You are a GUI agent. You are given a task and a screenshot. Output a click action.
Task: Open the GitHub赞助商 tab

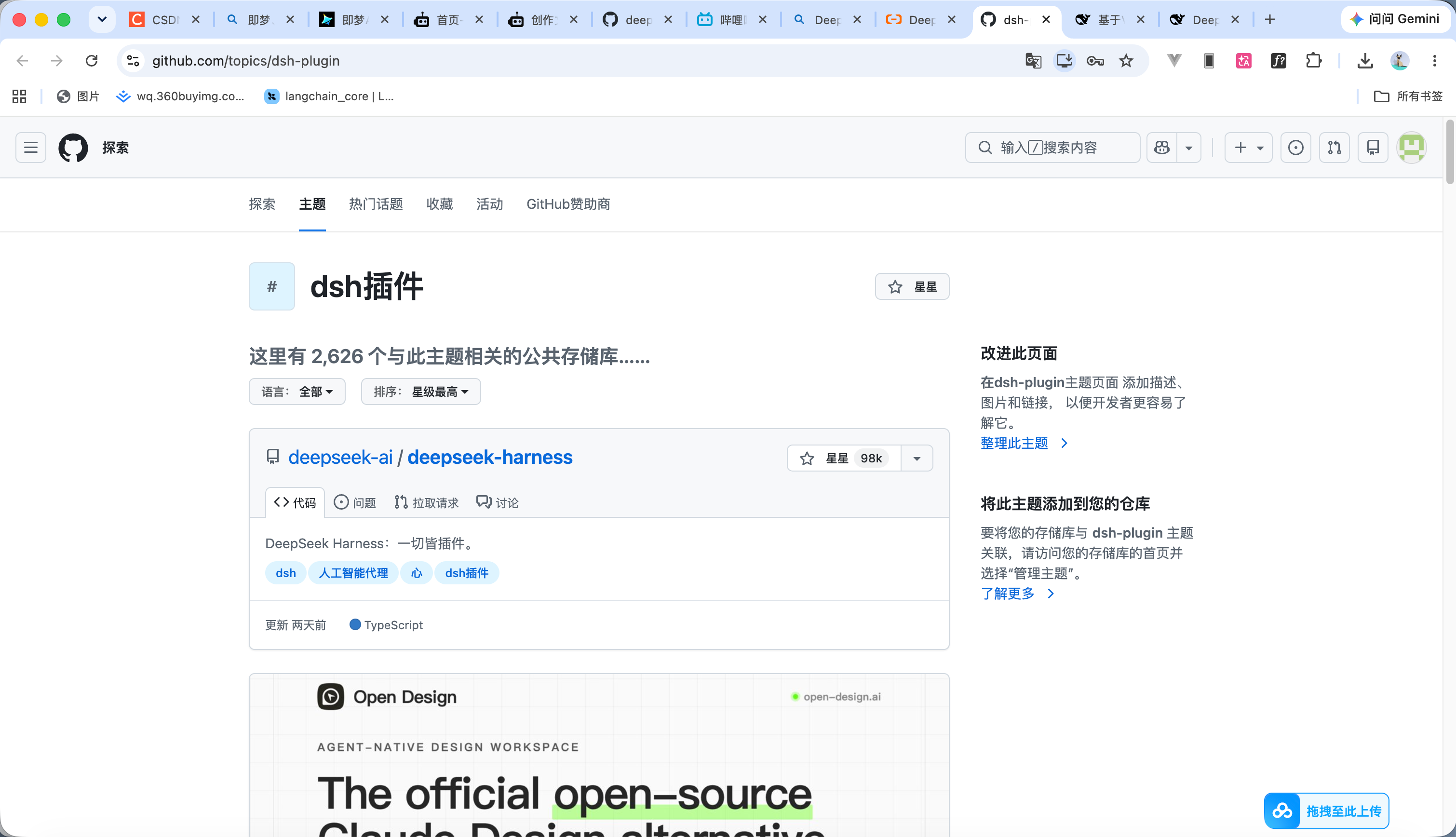[x=568, y=204]
